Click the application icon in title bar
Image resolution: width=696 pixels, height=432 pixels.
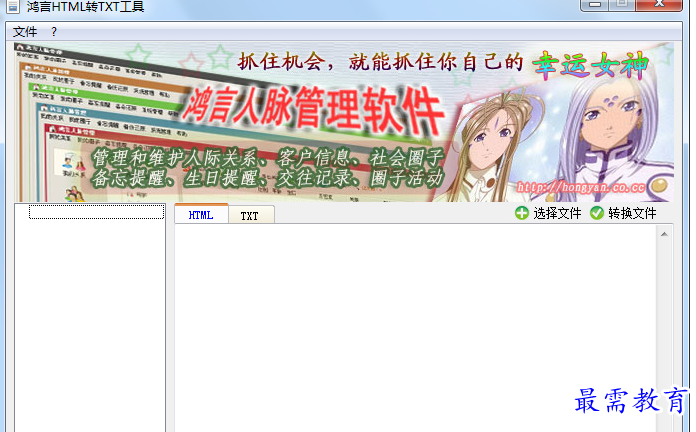(x=13, y=6)
